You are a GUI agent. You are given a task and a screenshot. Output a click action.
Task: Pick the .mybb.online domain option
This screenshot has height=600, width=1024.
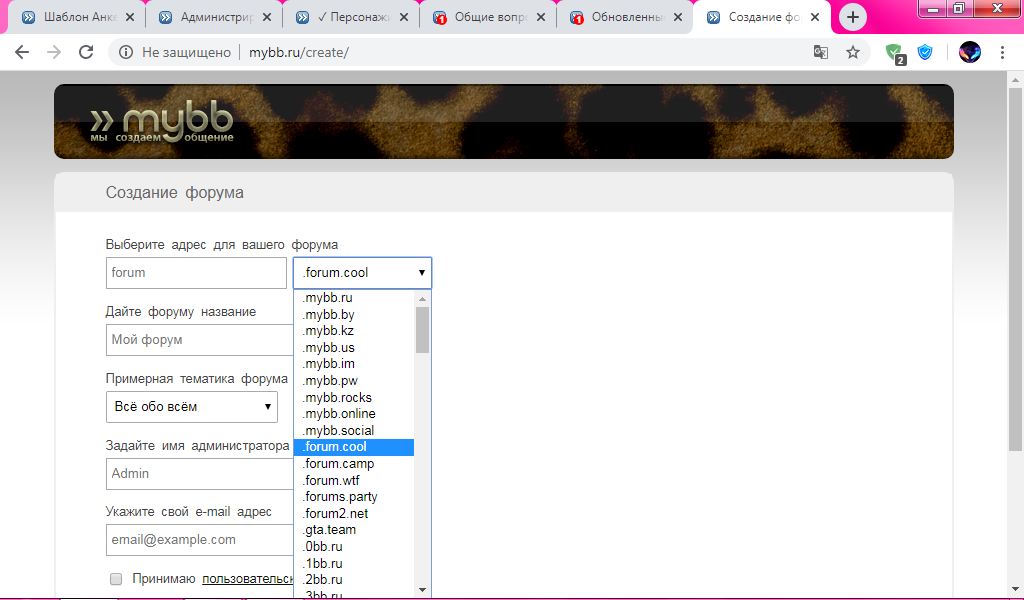353,414
